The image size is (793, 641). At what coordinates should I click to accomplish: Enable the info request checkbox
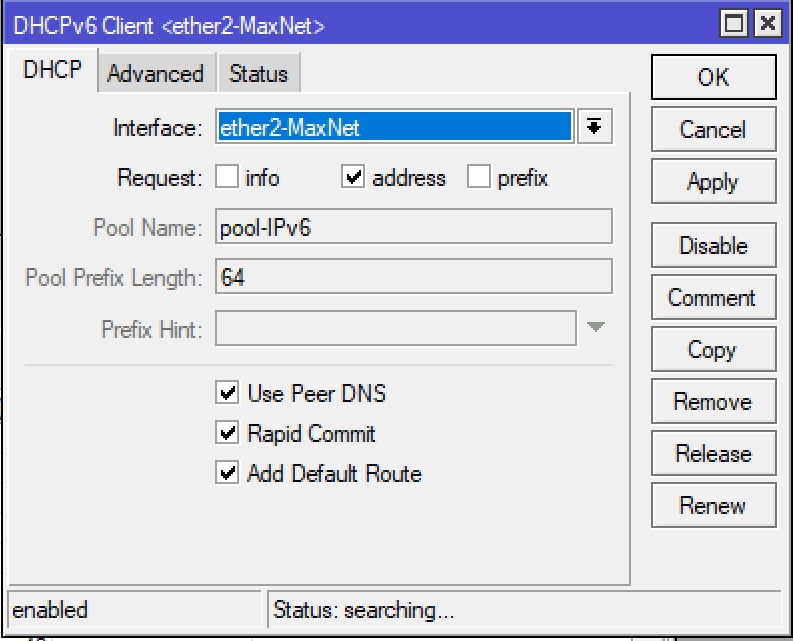coord(227,177)
